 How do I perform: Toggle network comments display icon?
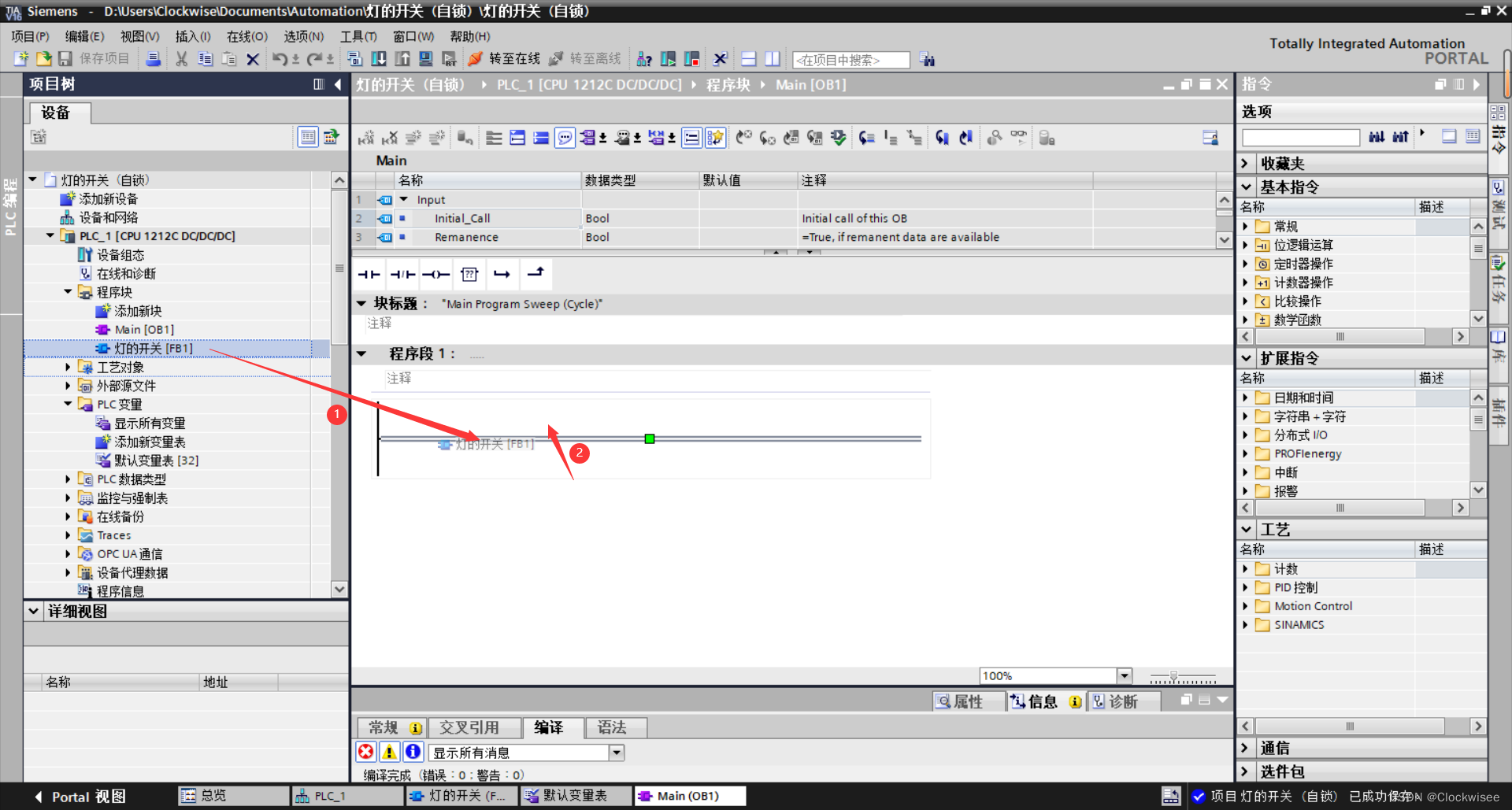point(565,138)
